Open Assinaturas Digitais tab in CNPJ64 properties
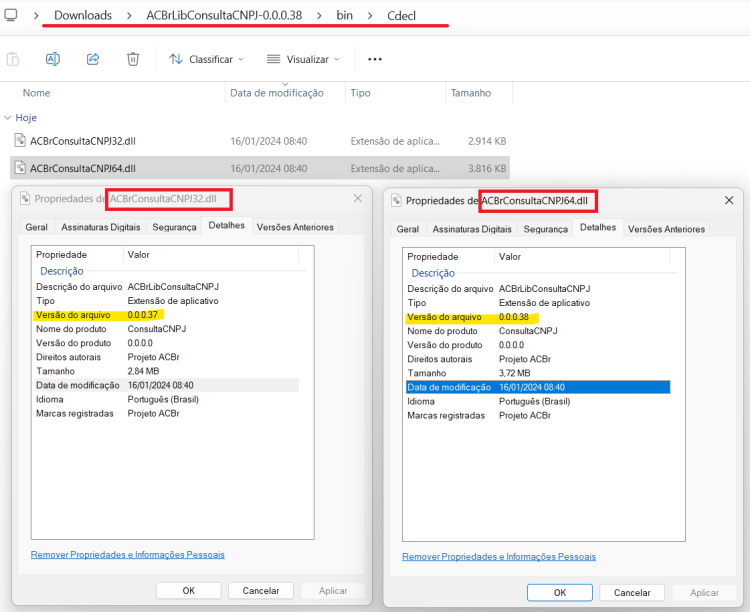 [x=472, y=229]
